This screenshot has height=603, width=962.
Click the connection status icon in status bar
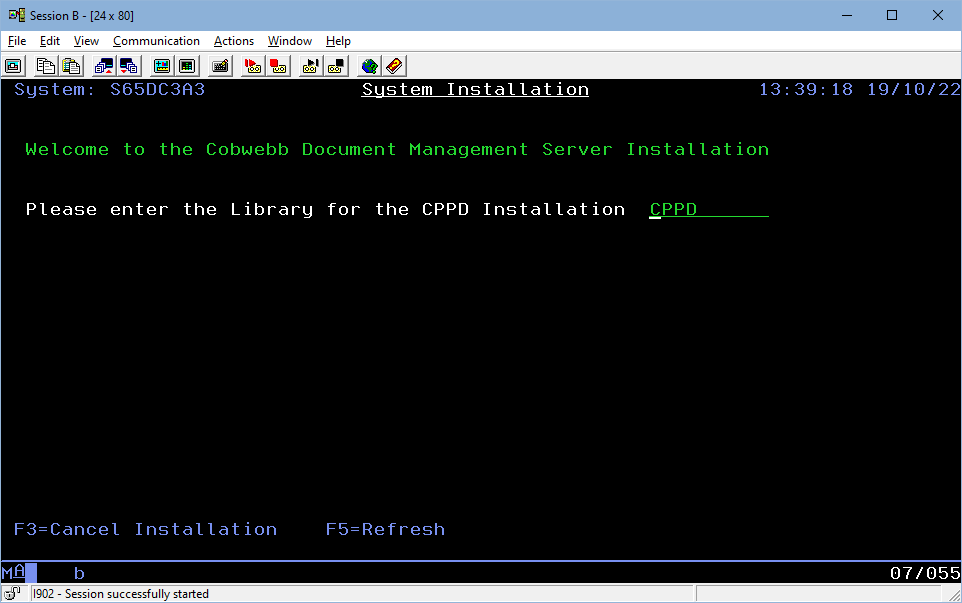click(x=12, y=593)
